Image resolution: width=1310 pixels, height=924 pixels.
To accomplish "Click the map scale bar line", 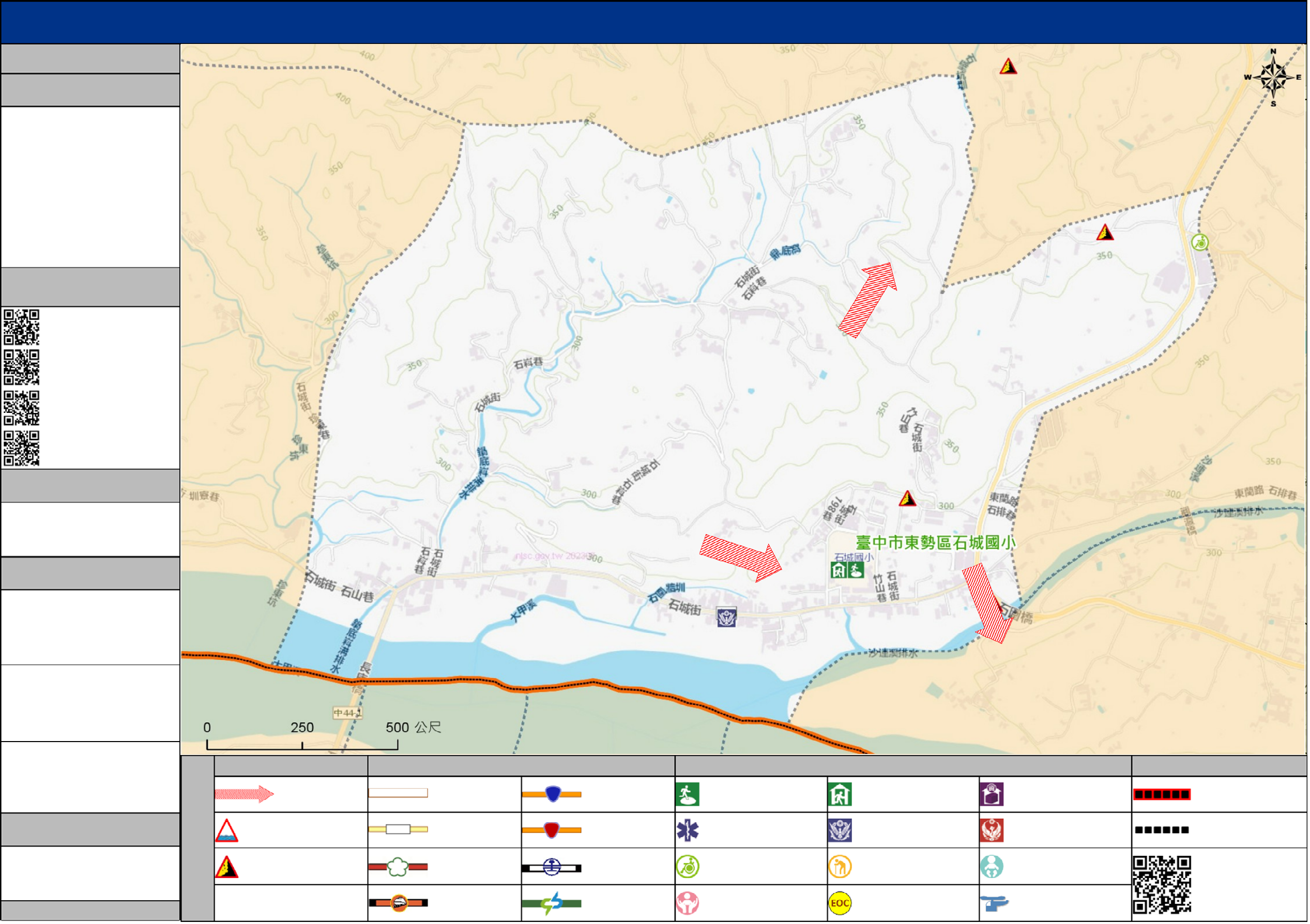I will click(302, 745).
